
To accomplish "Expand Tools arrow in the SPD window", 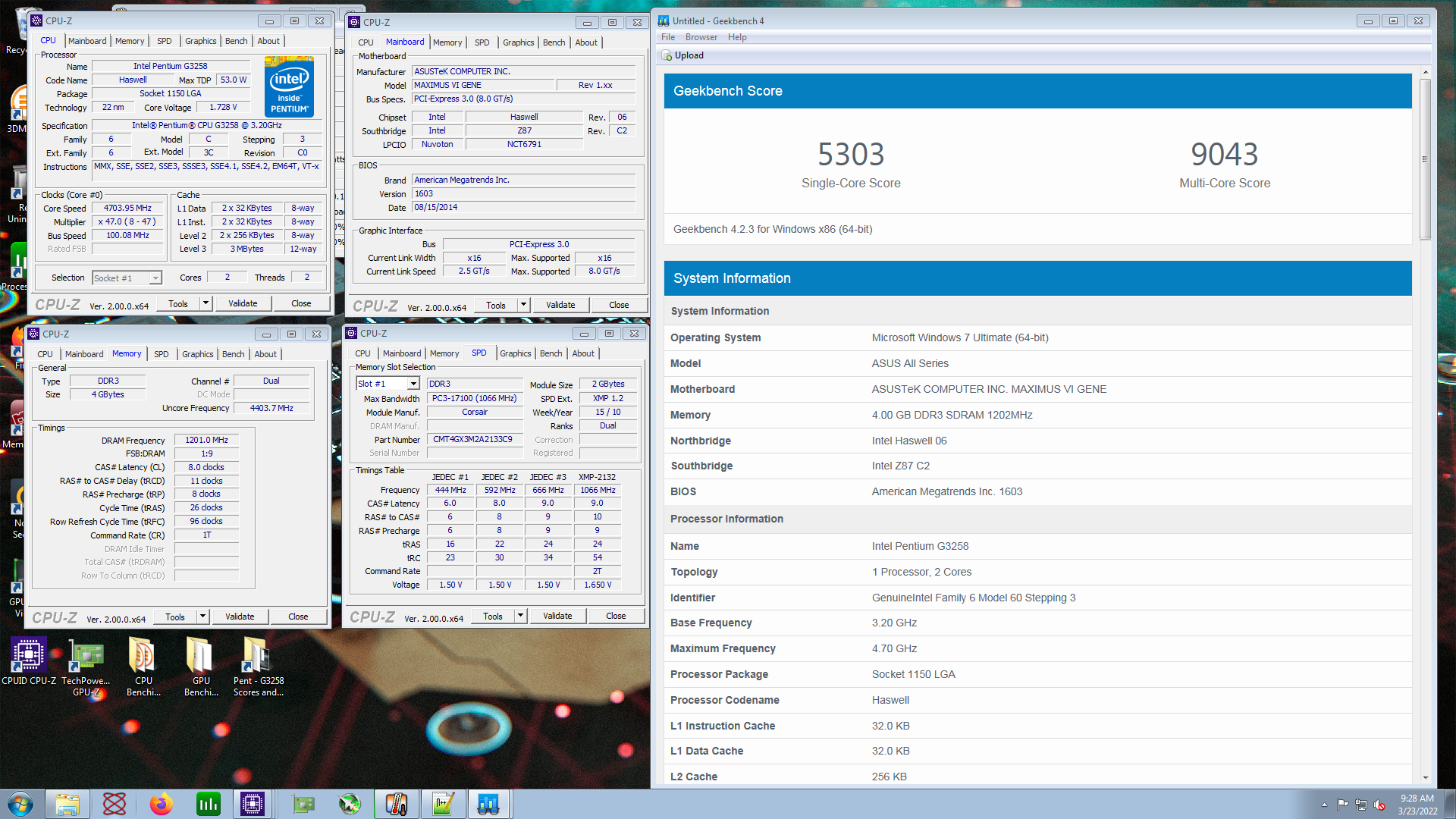I will tap(520, 616).
